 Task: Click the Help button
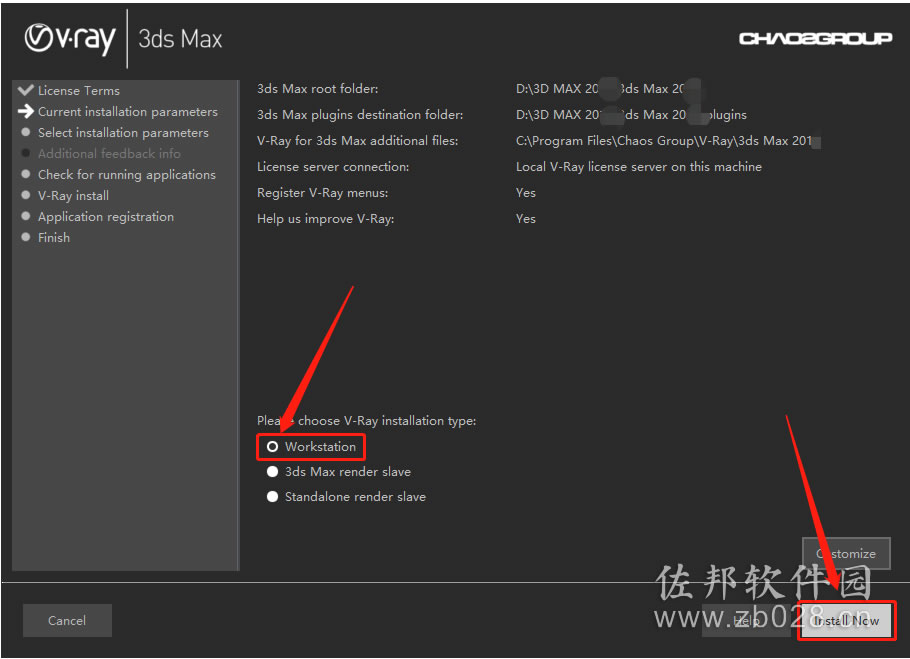(x=746, y=621)
